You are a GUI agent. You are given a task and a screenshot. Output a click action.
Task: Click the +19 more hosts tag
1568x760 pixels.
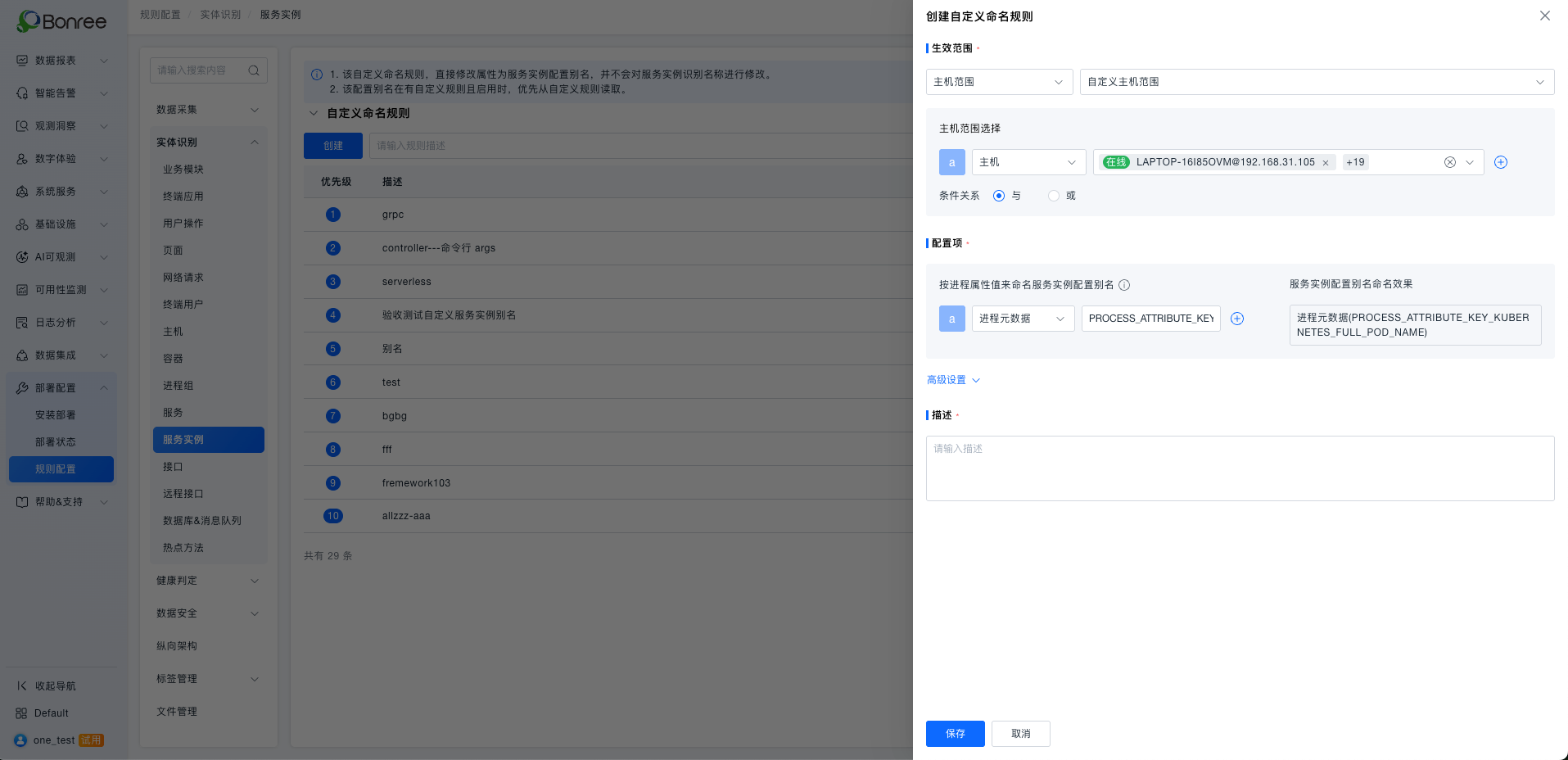(x=1355, y=162)
